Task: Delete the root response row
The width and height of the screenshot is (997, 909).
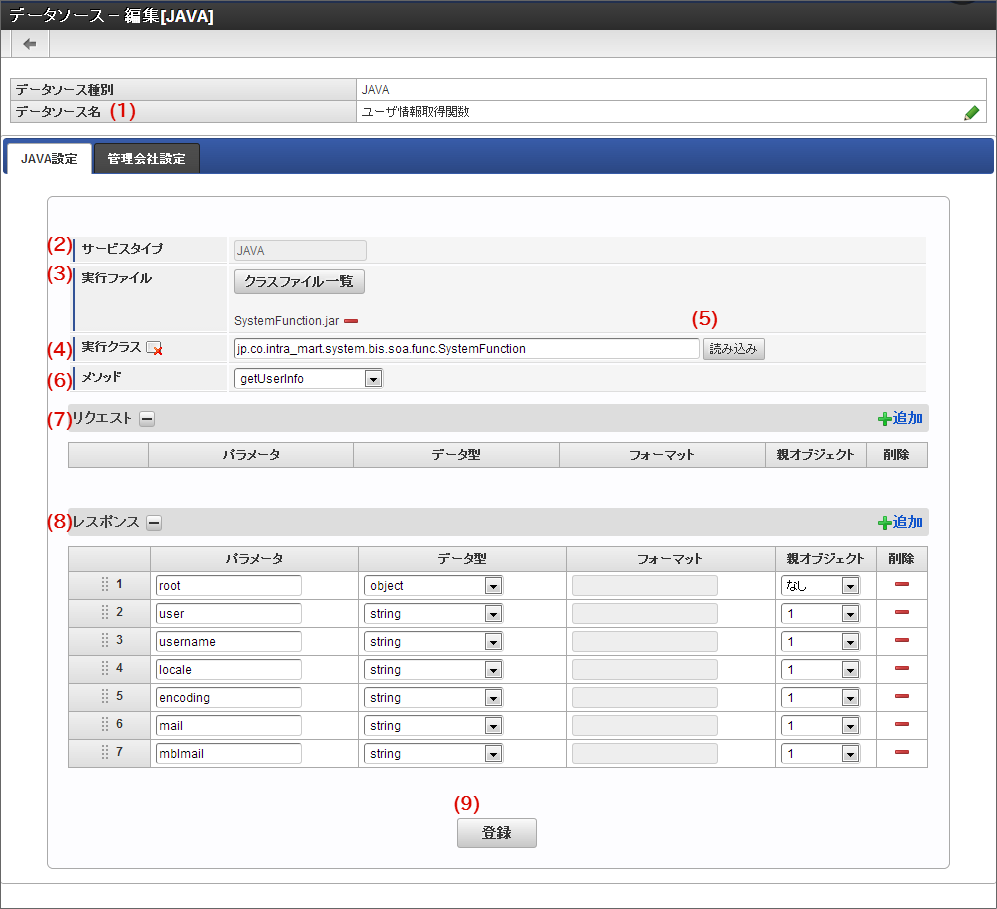Action: pyautogui.click(x=901, y=585)
